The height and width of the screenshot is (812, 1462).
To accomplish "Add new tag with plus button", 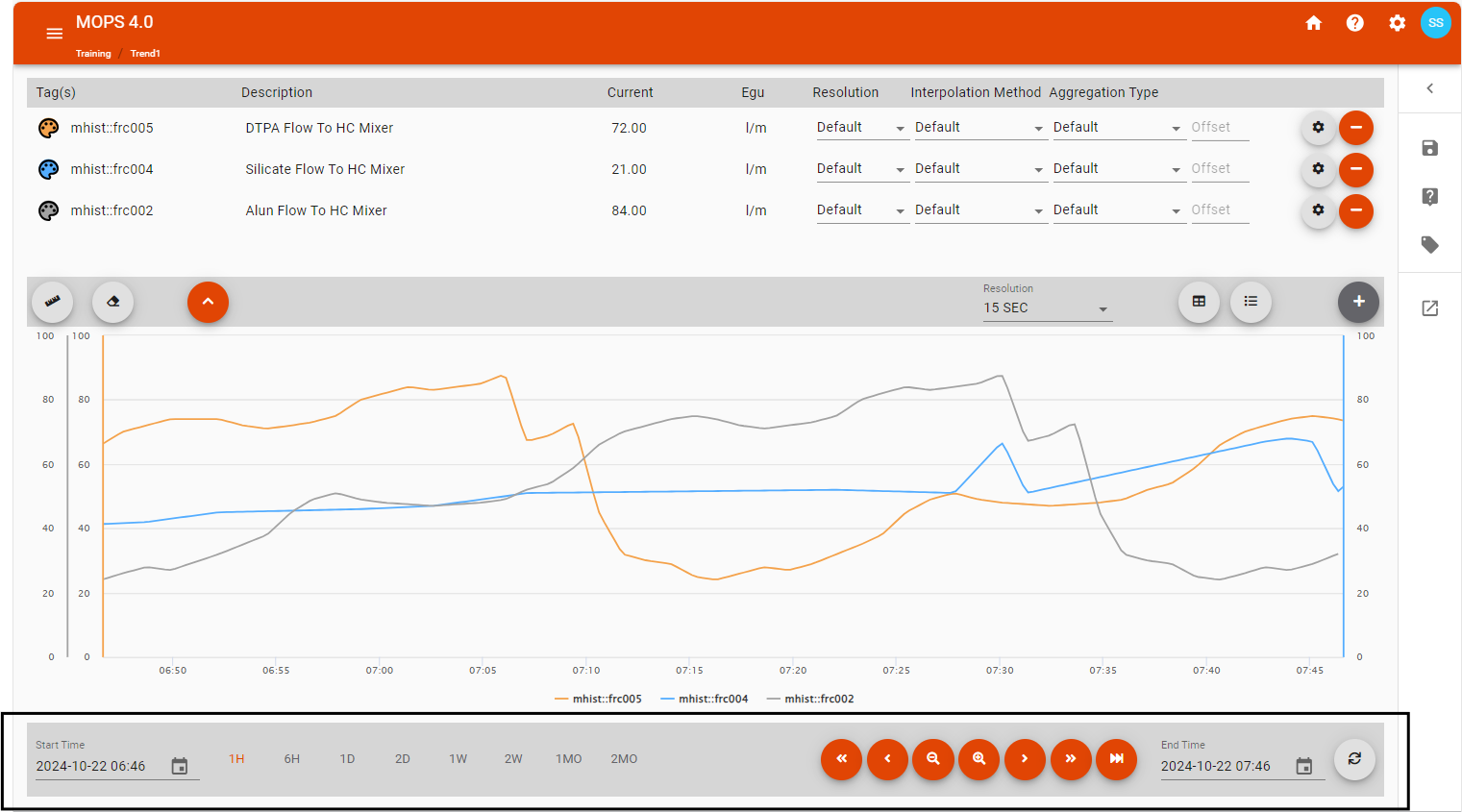I will 1358,302.
